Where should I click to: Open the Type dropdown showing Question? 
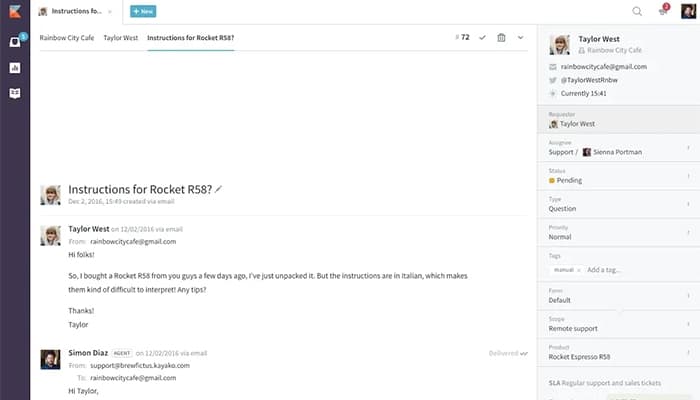tap(618, 205)
